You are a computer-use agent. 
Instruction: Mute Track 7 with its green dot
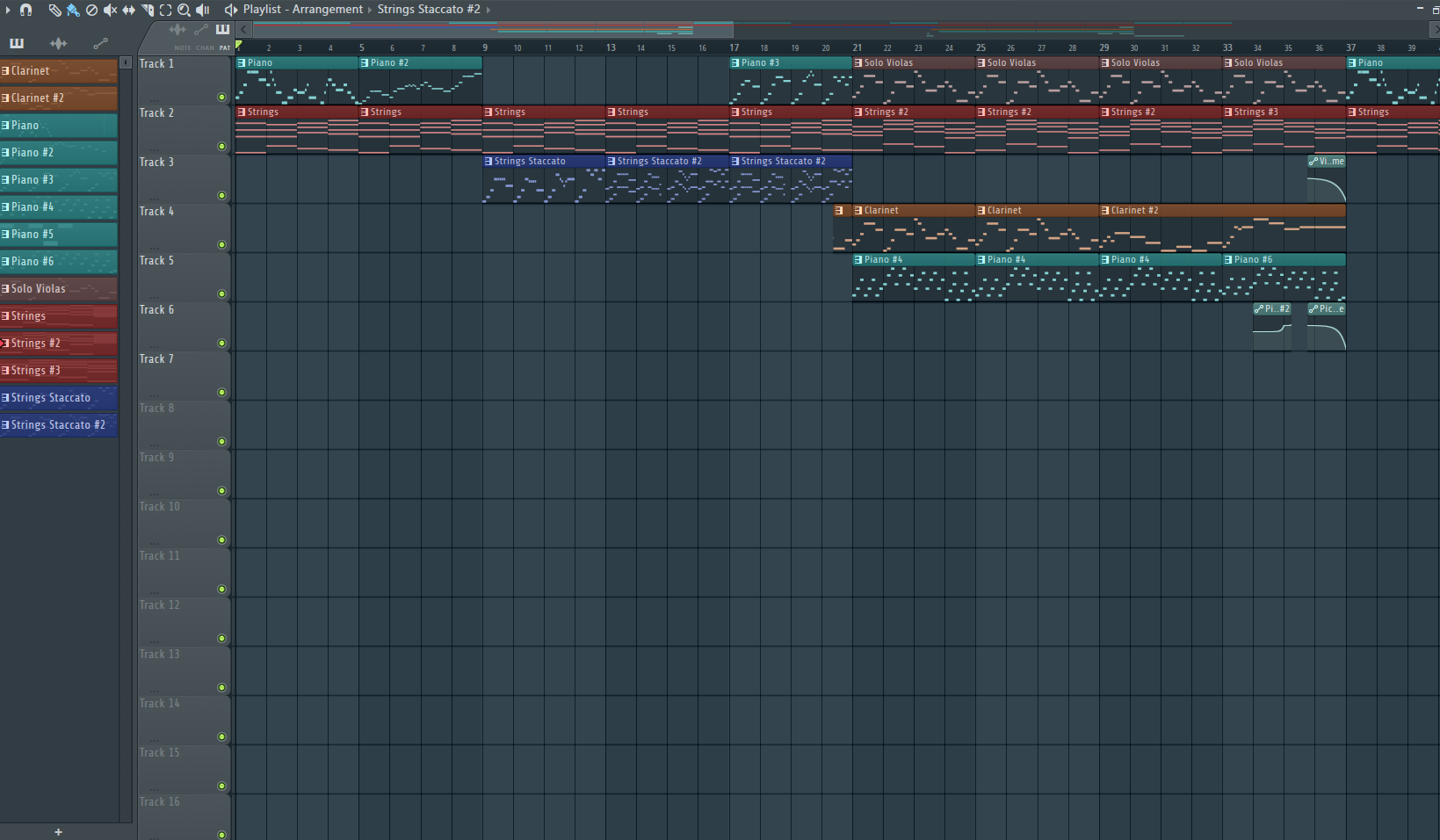pyautogui.click(x=221, y=393)
